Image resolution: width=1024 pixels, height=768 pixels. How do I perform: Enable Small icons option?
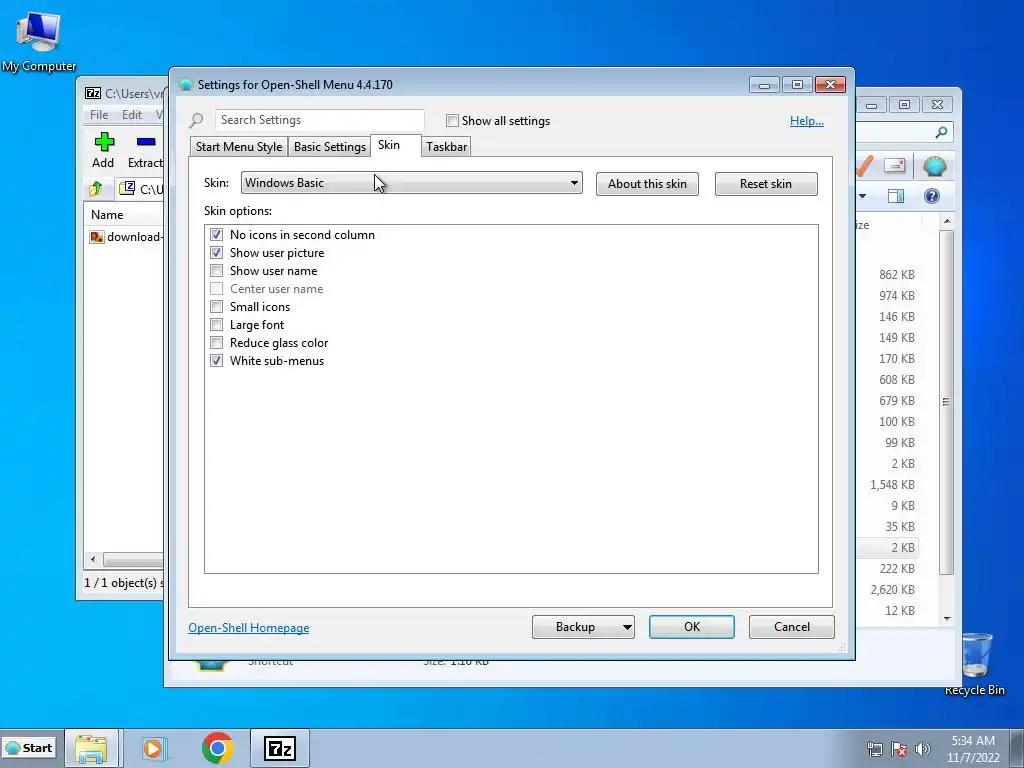[x=216, y=306]
